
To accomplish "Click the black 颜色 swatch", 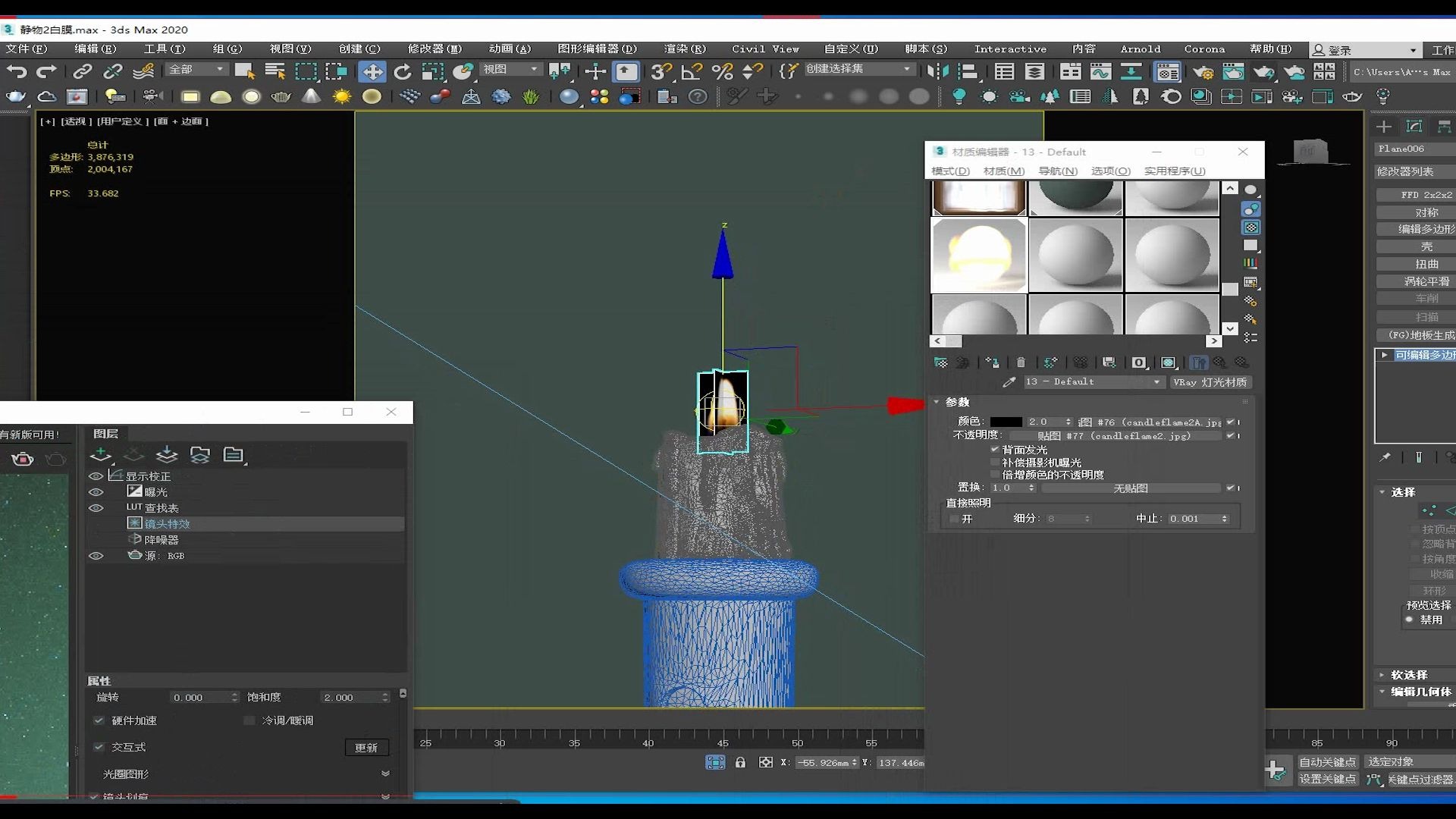I will 1006,422.
